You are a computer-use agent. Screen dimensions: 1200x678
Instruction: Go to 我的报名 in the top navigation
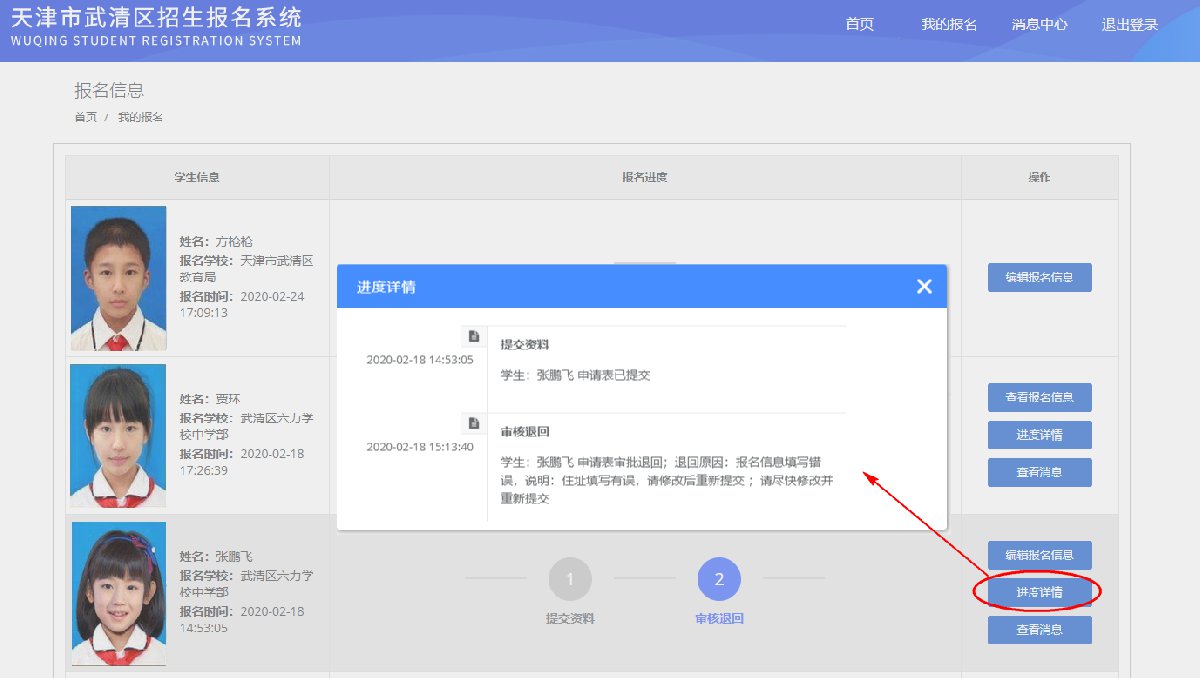948,24
